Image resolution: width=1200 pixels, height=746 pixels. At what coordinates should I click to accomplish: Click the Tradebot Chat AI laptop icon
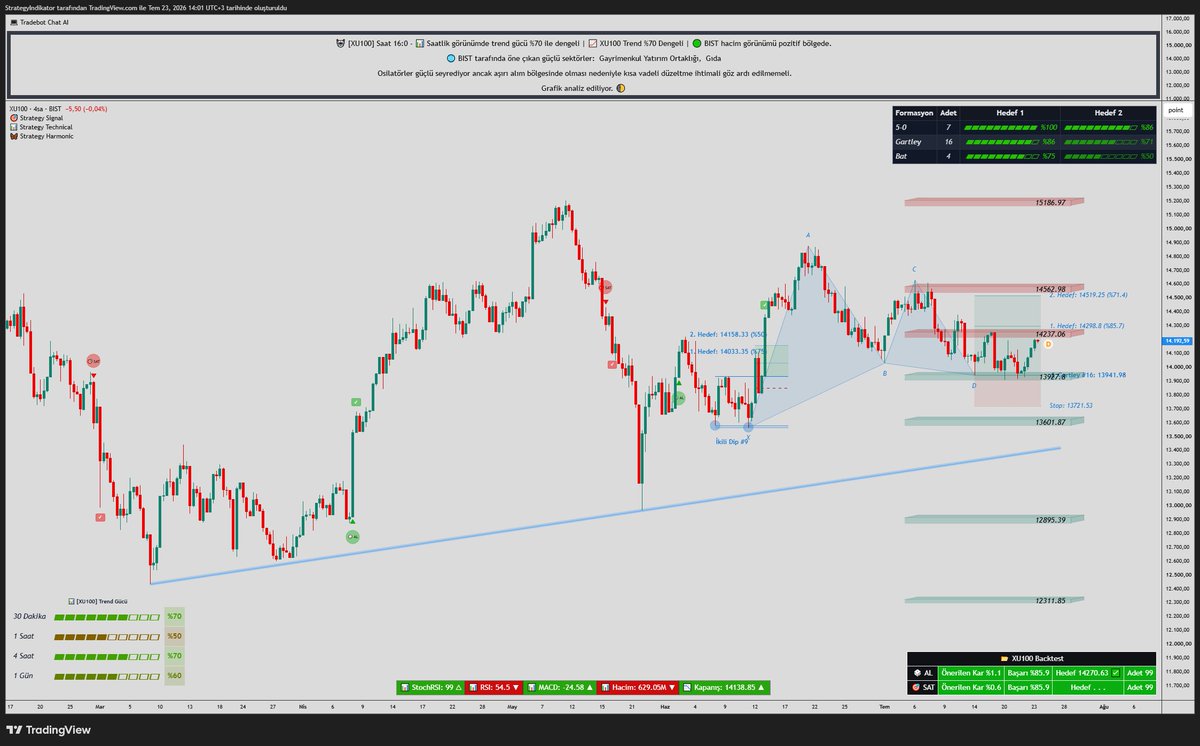point(13,21)
